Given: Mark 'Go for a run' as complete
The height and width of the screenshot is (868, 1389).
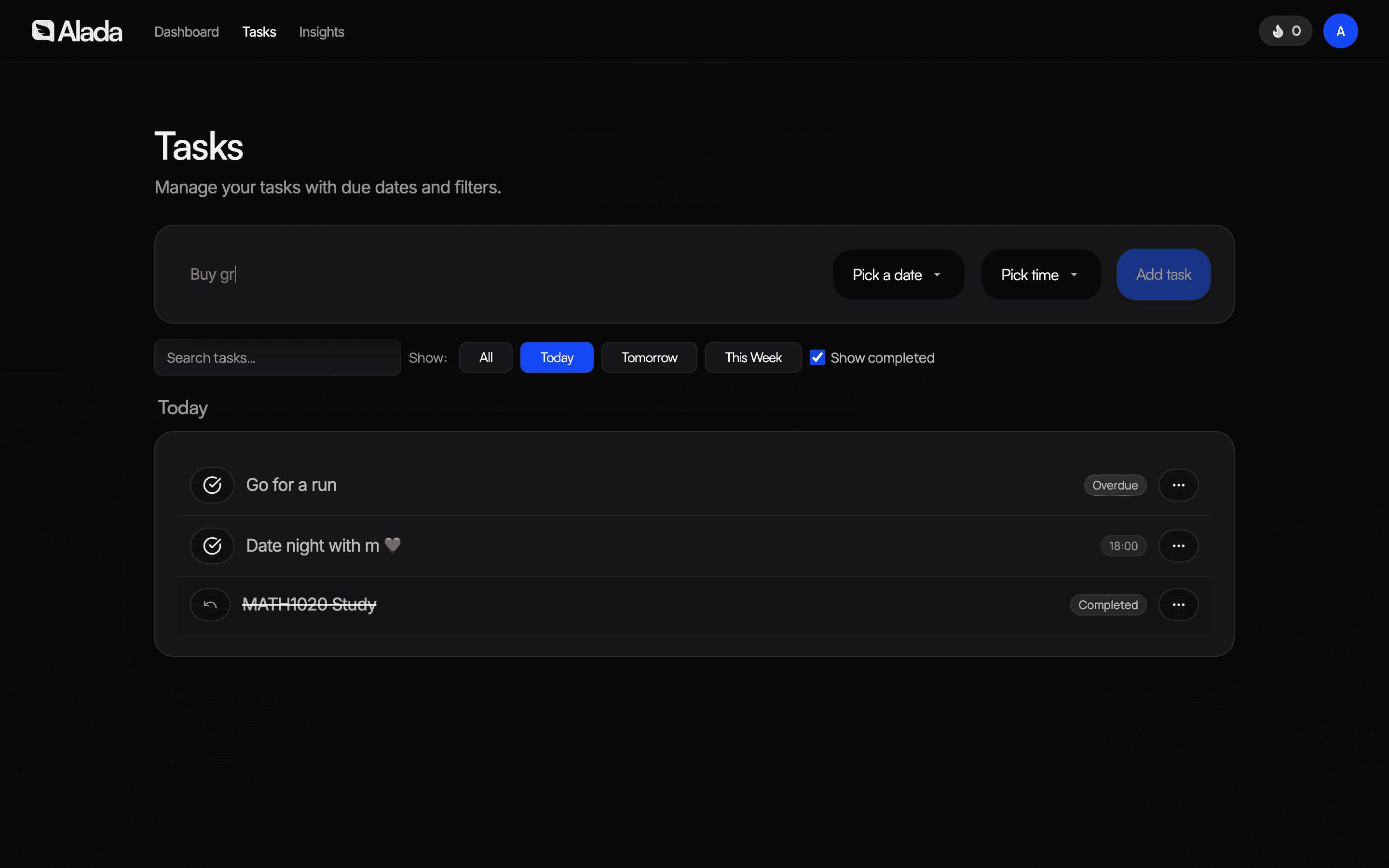Looking at the screenshot, I should click(x=212, y=485).
